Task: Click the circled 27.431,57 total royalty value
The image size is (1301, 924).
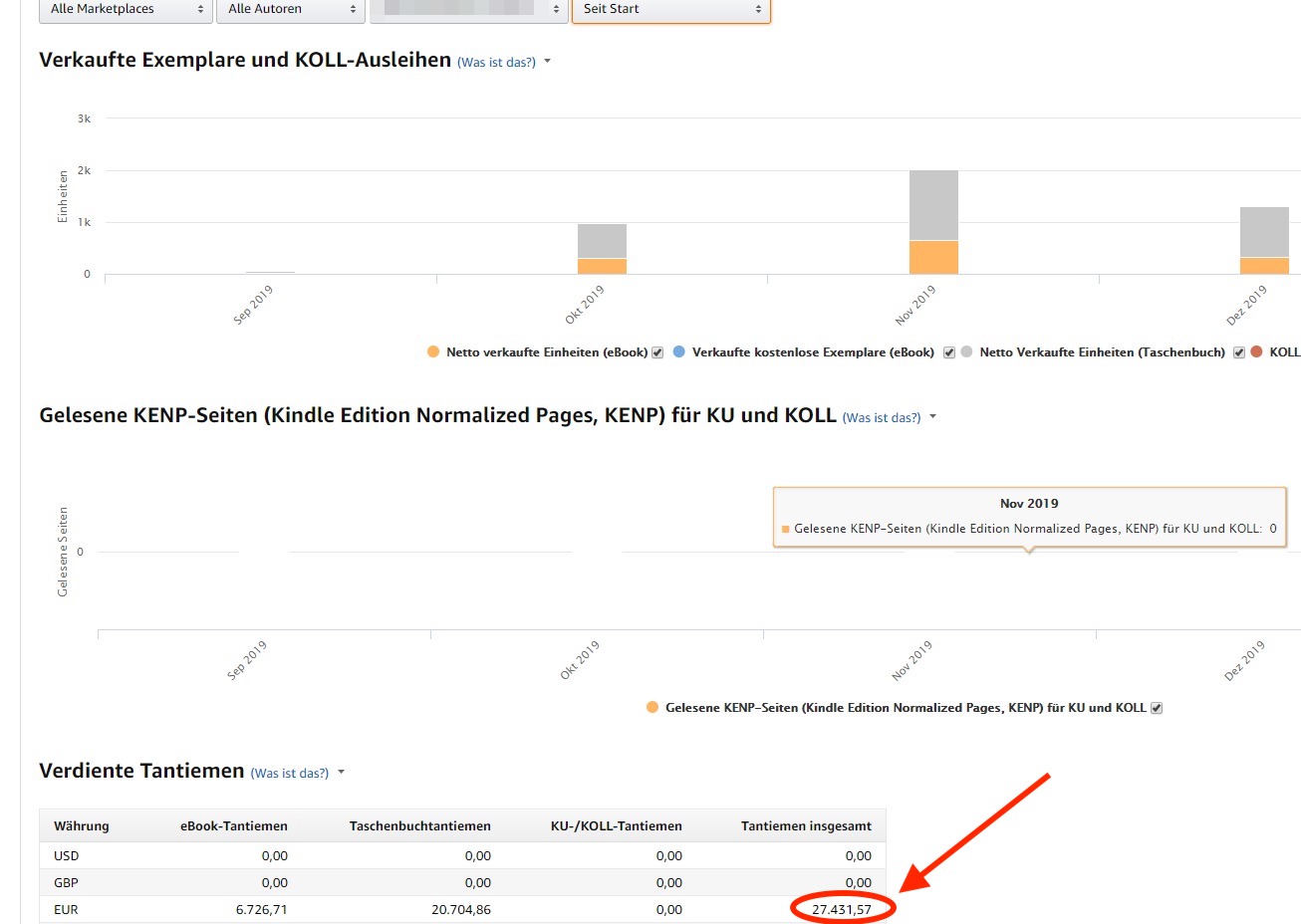Action: tap(842, 908)
